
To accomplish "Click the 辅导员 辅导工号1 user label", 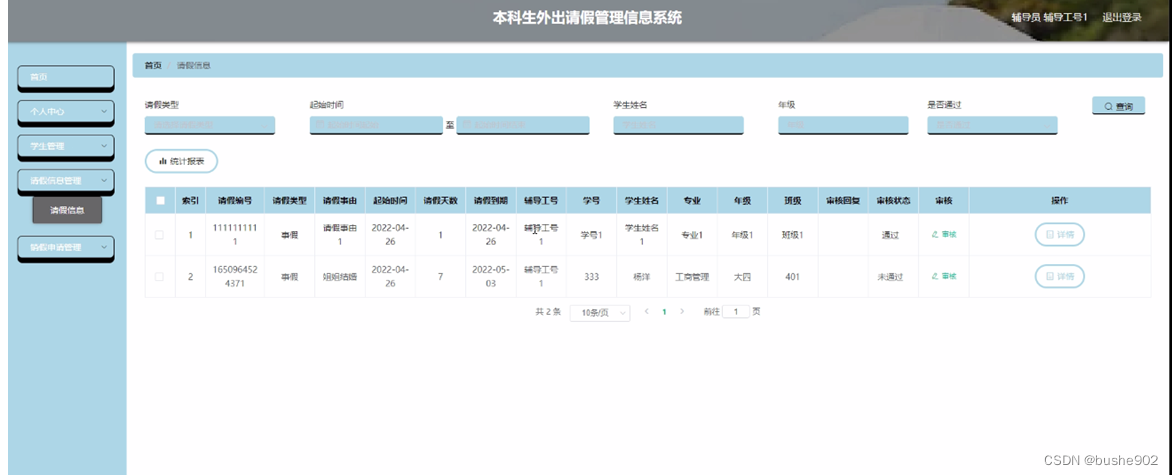I will pyautogui.click(x=1049, y=17).
